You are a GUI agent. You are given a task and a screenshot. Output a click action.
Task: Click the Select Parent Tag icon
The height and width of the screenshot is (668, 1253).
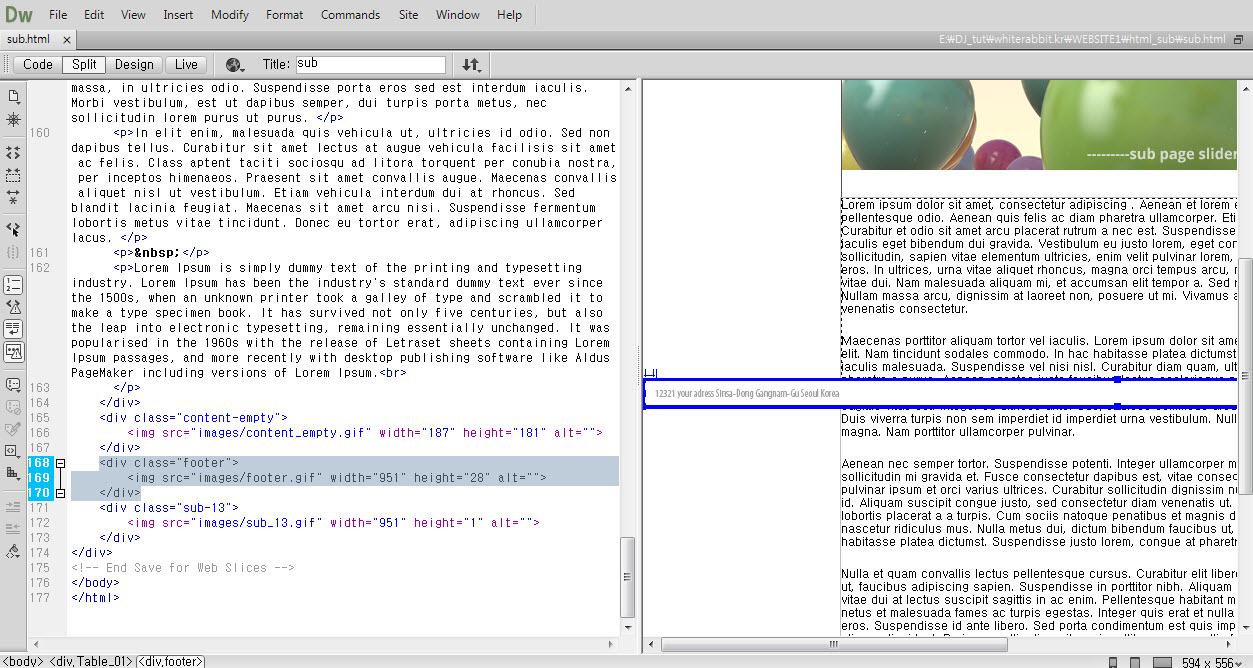point(13,229)
